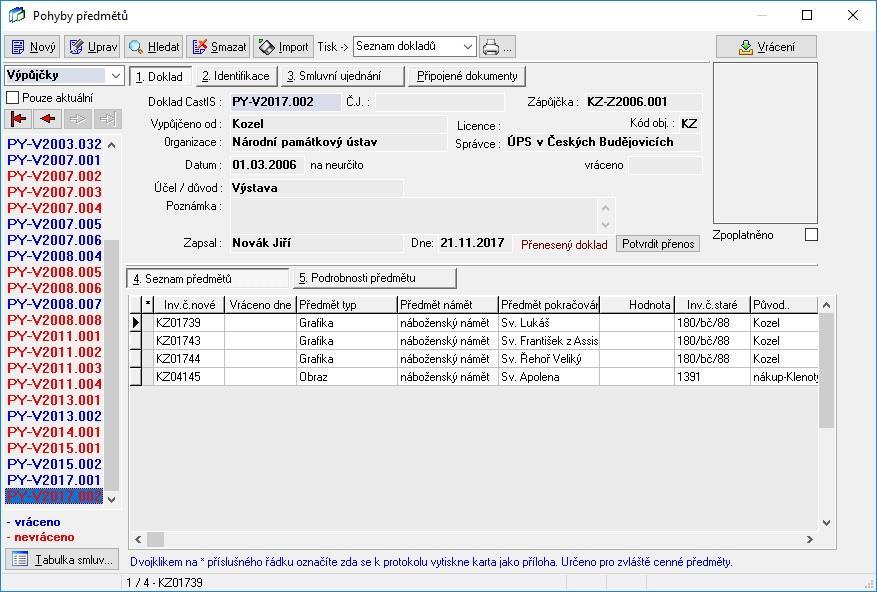
Task: Click the Nový (new record) button
Action: pos(32,47)
